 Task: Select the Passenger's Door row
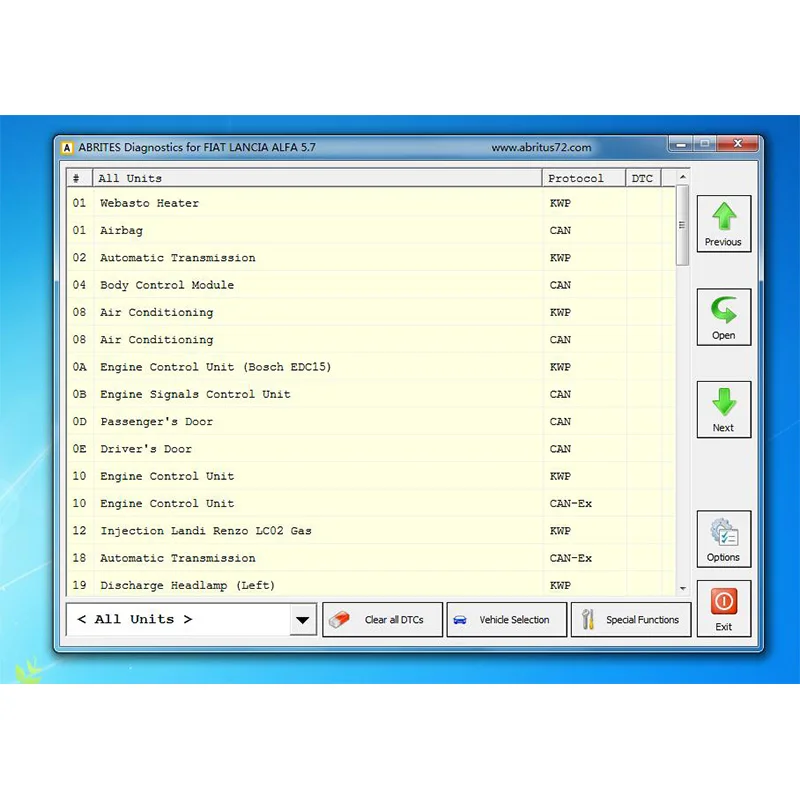pyautogui.click(x=371, y=421)
